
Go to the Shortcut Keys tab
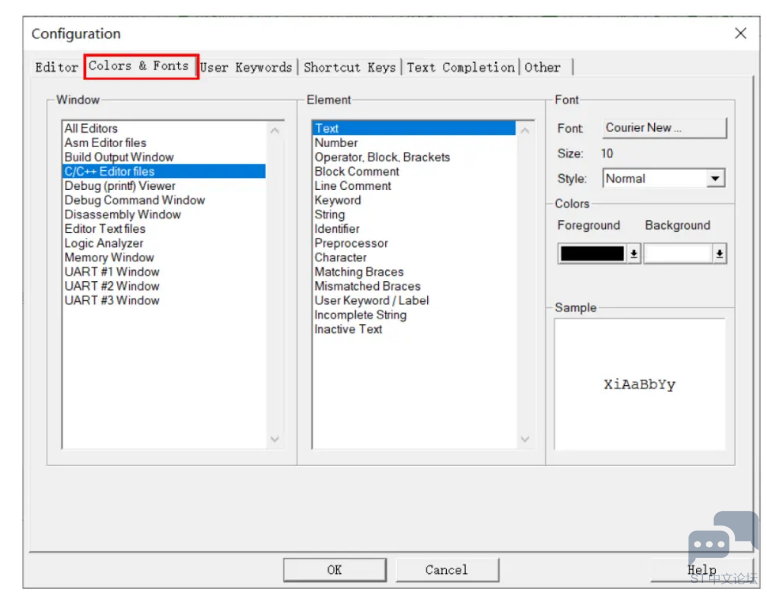(x=349, y=67)
